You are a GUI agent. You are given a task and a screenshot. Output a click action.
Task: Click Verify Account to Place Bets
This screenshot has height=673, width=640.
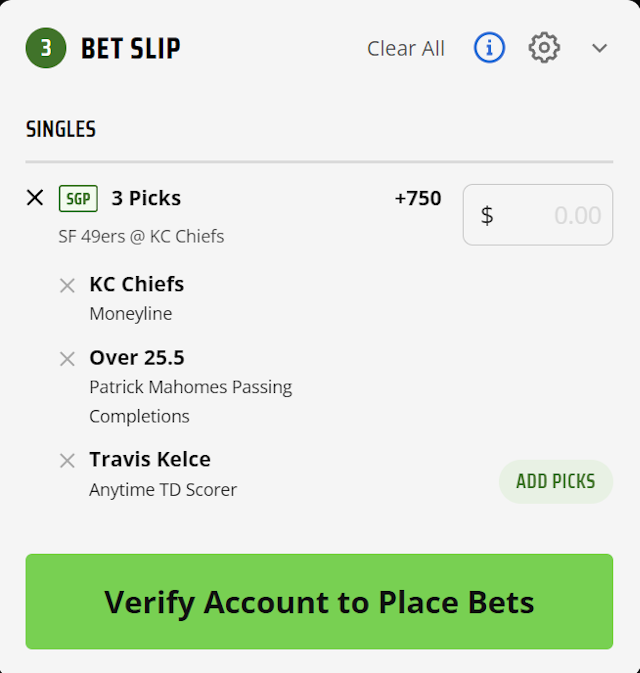[319, 602]
